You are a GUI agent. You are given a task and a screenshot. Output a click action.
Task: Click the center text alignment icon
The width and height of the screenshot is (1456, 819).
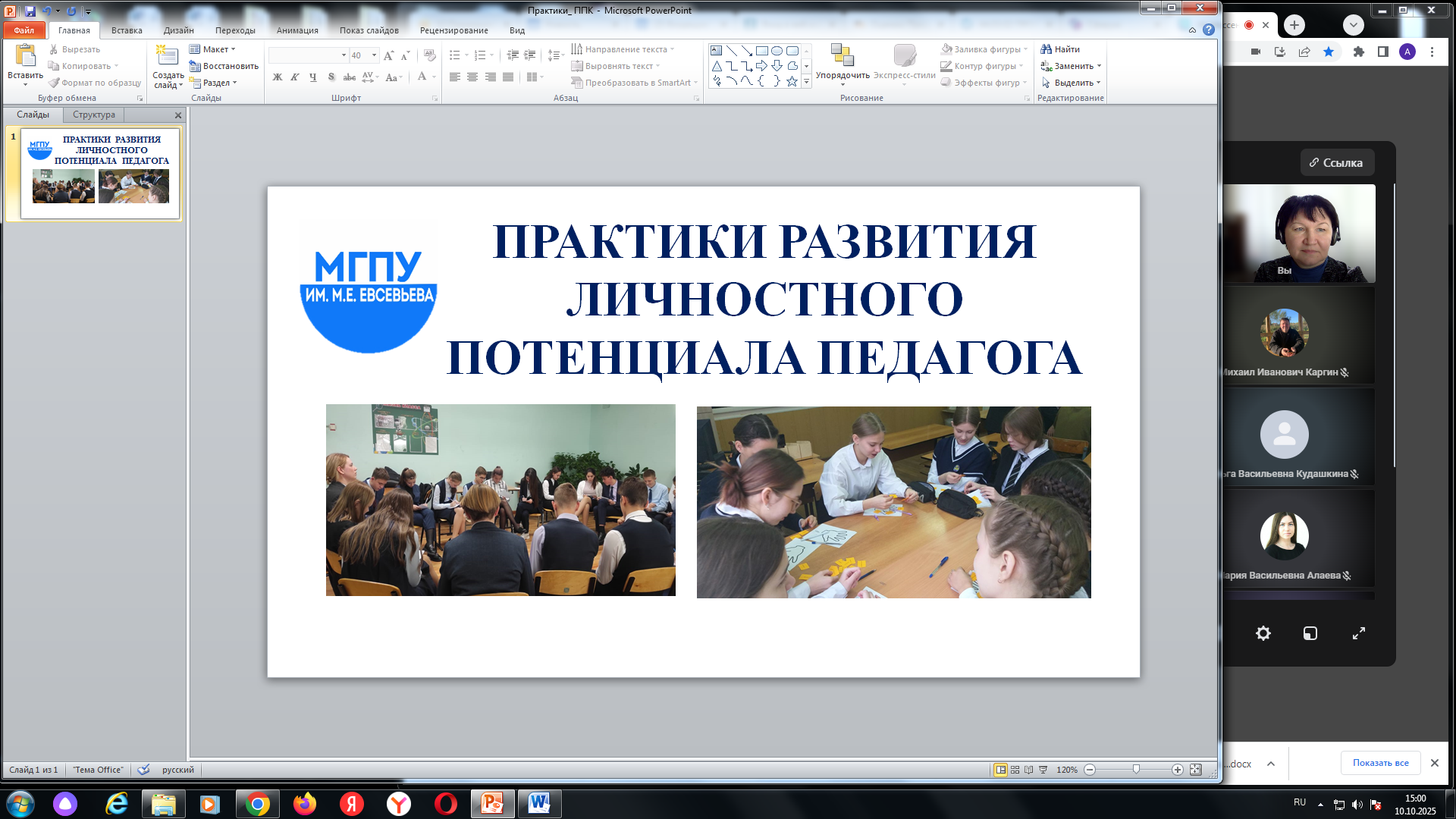472,77
